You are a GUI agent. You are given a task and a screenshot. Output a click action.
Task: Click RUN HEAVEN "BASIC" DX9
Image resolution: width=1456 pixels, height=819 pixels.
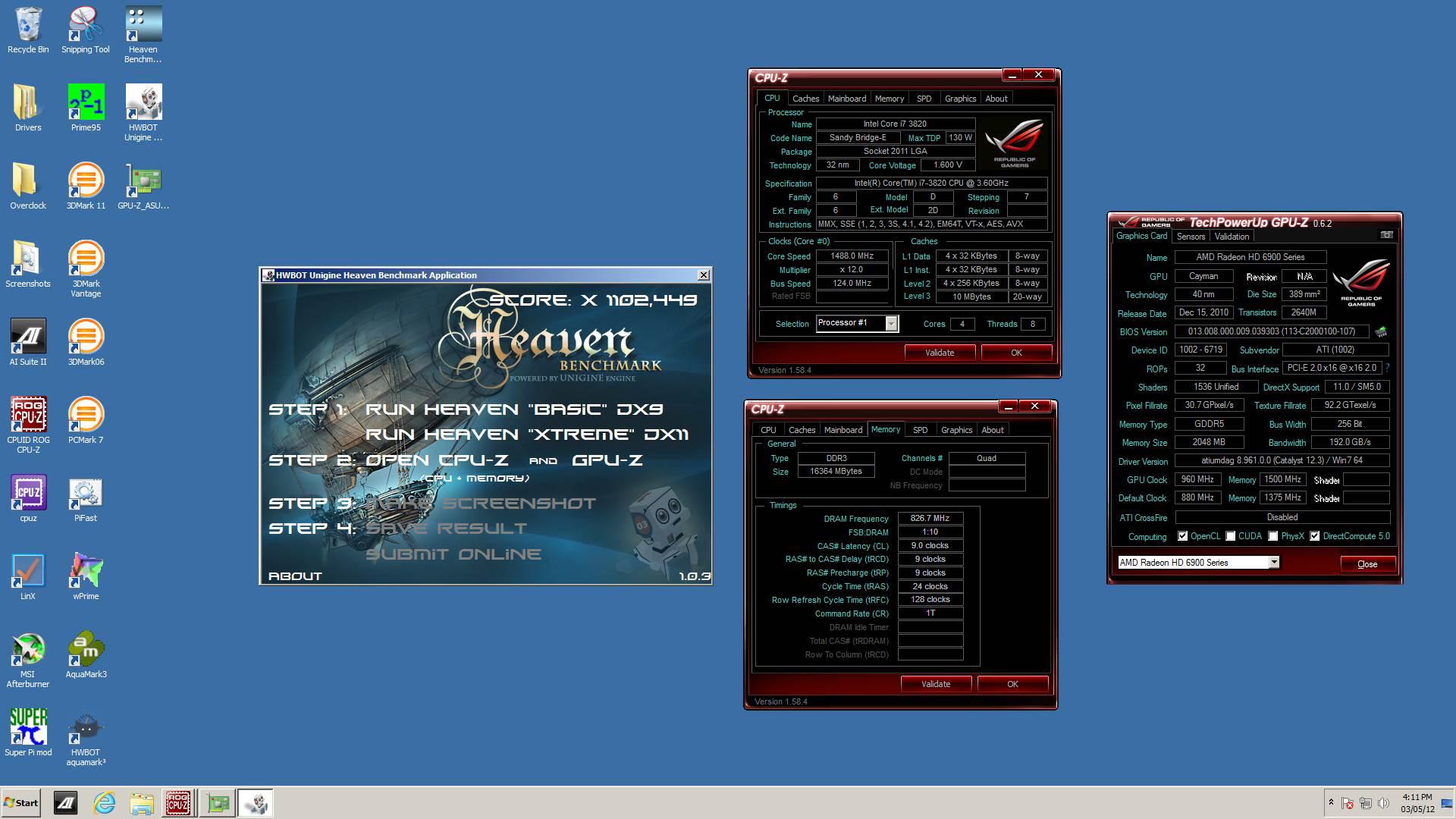(514, 409)
